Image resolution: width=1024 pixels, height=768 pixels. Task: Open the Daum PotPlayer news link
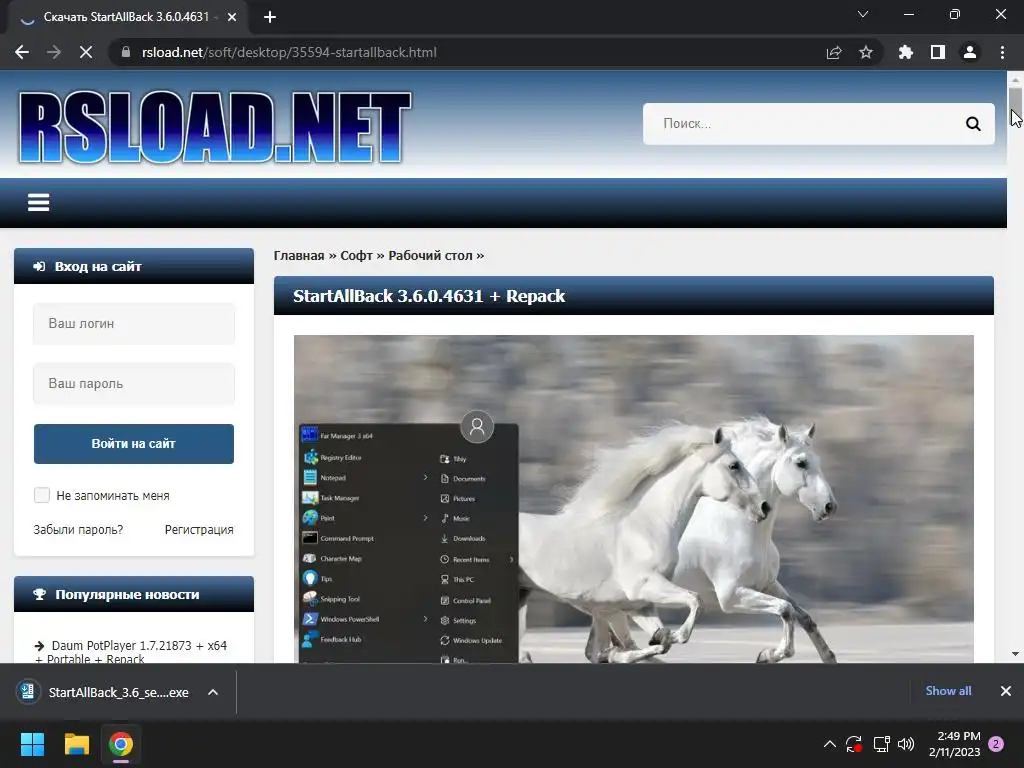[x=131, y=652]
